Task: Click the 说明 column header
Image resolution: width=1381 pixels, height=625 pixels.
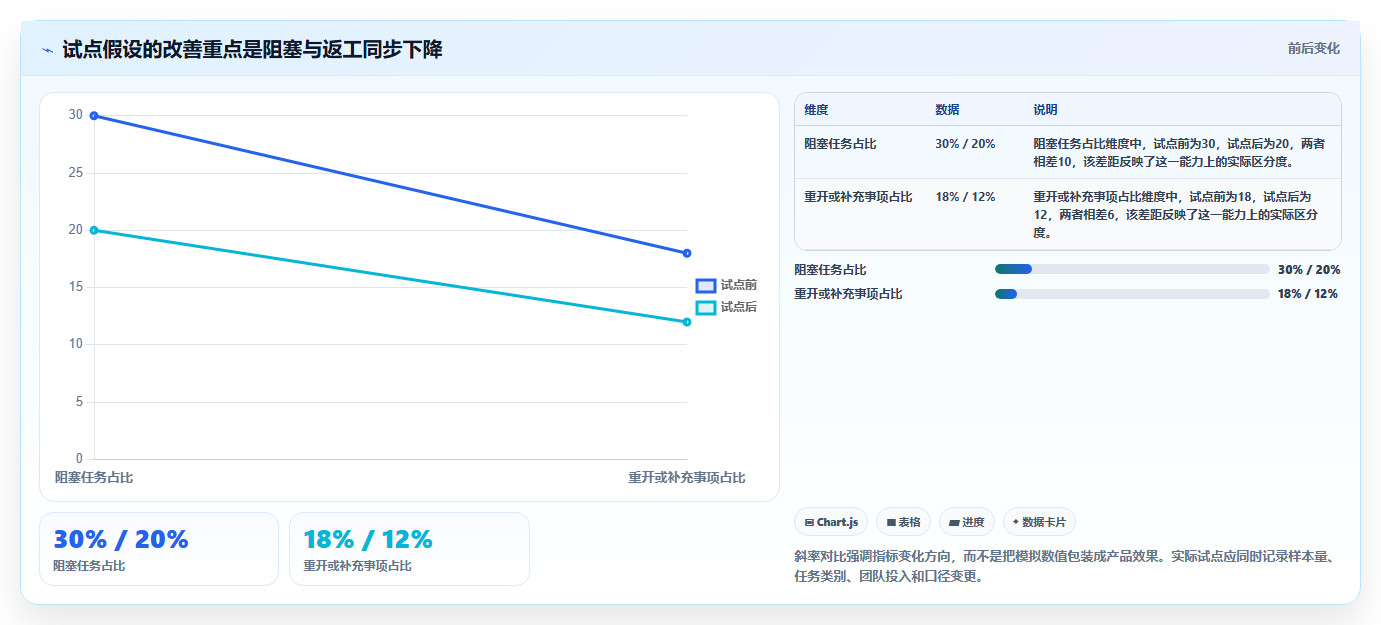Action: (1045, 110)
